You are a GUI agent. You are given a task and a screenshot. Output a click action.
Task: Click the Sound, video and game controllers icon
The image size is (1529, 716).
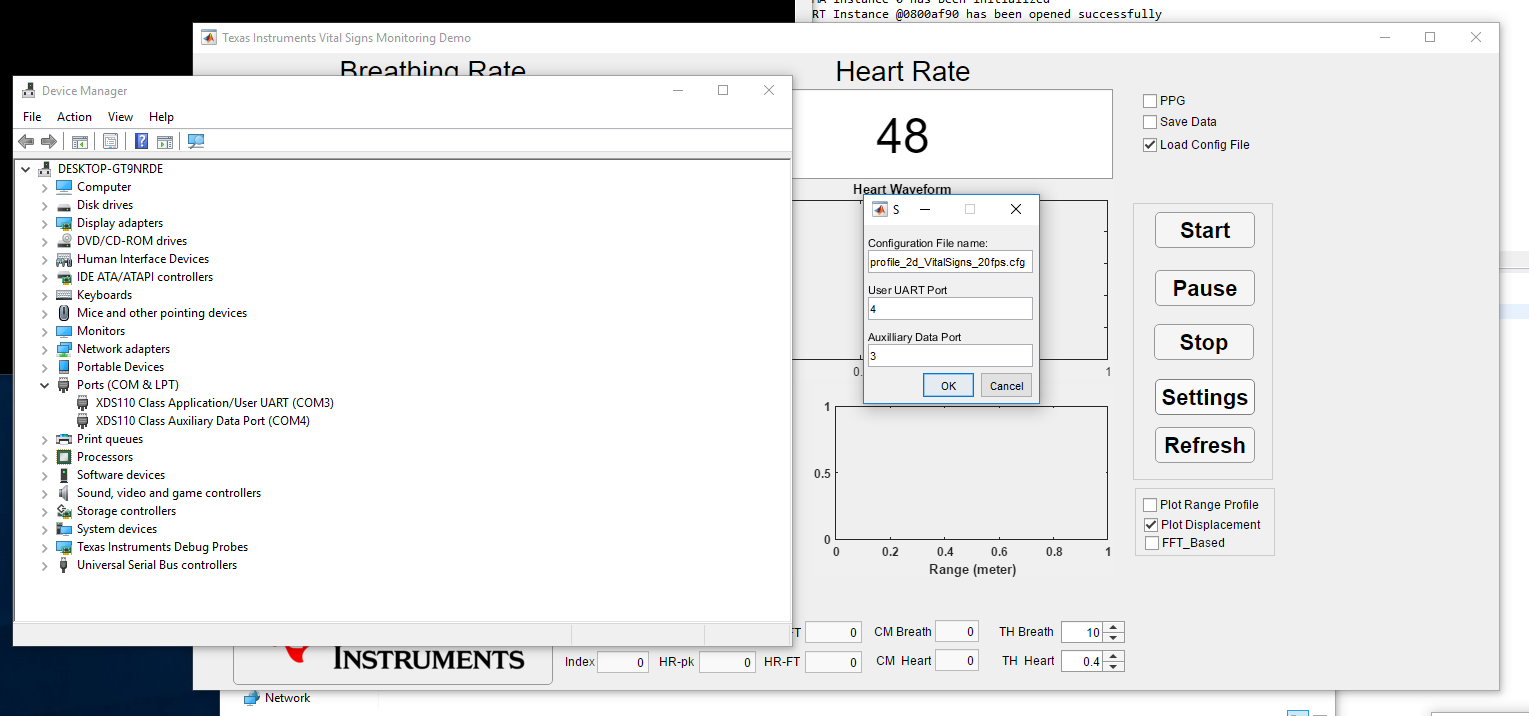click(64, 493)
